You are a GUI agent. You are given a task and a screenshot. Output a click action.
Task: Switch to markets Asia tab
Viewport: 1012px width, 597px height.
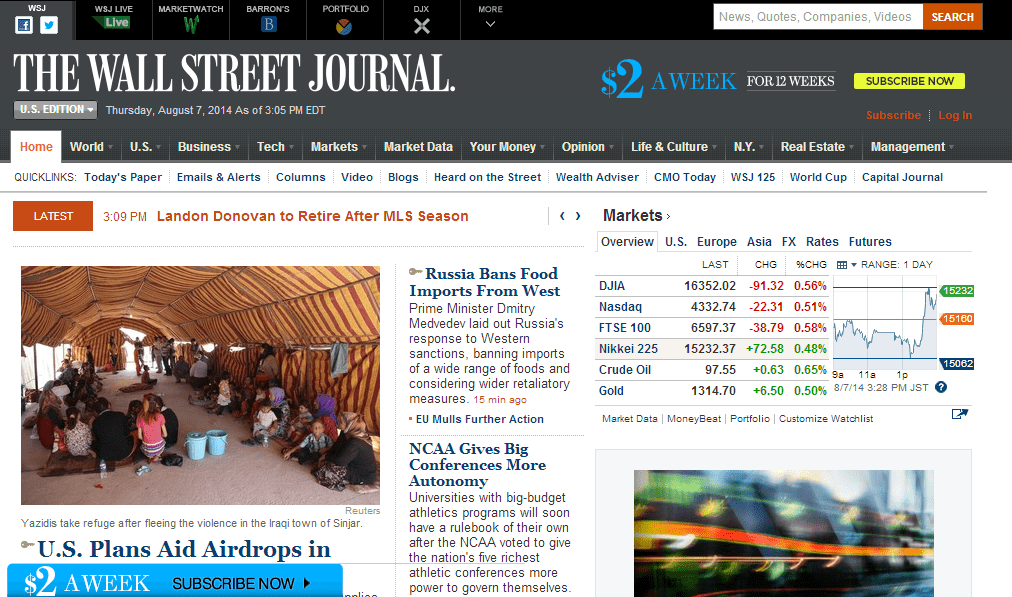tap(759, 241)
